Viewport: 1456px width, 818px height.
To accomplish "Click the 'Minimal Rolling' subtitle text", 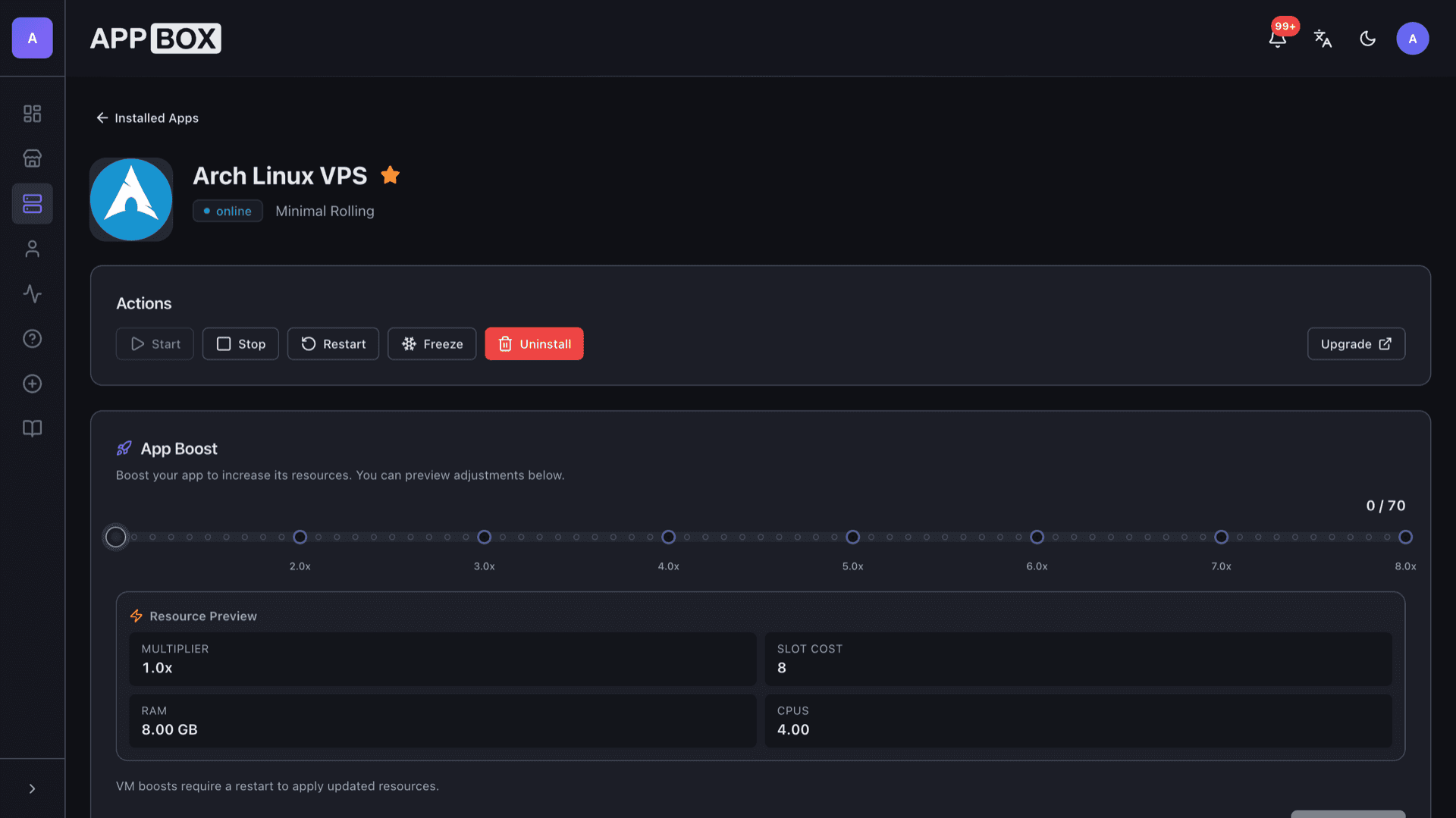I will [x=325, y=211].
